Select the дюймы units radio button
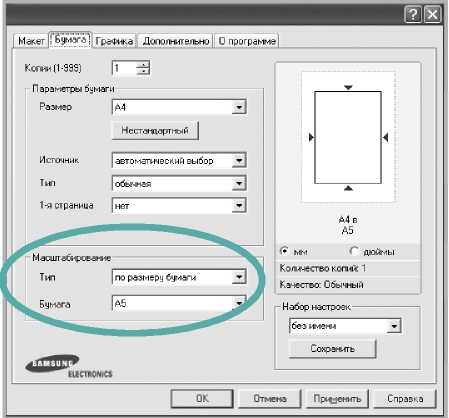The image size is (449, 418). [x=354, y=251]
